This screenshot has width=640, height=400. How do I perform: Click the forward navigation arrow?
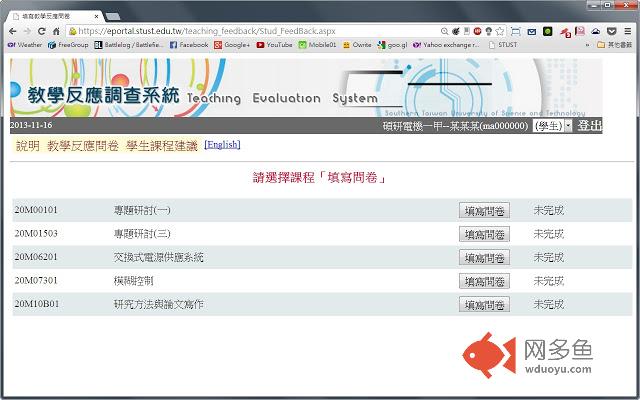(27, 31)
